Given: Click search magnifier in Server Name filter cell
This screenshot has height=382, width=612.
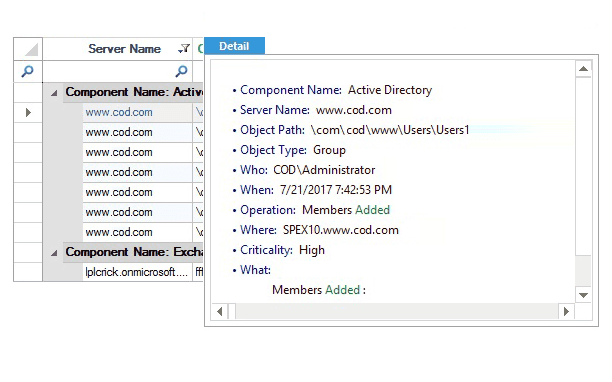Looking at the screenshot, I should click(181, 71).
